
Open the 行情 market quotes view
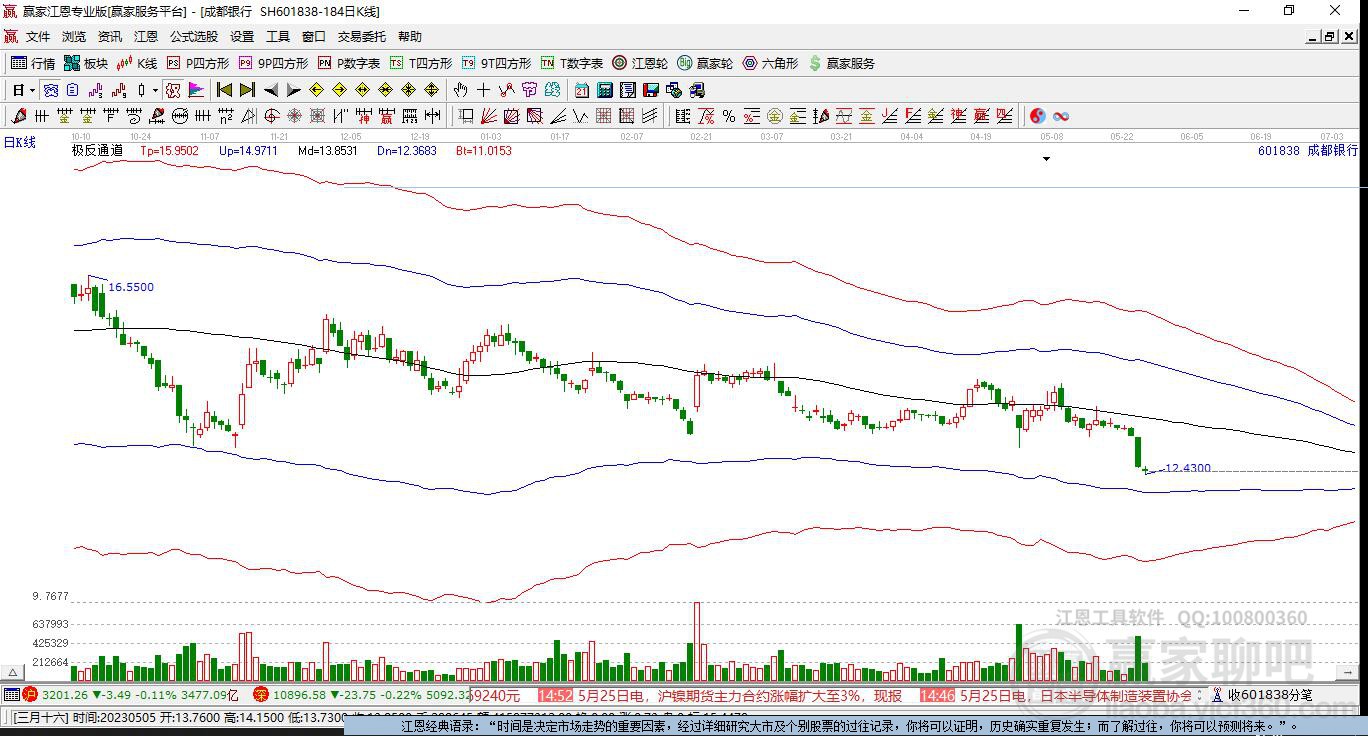click(x=33, y=63)
